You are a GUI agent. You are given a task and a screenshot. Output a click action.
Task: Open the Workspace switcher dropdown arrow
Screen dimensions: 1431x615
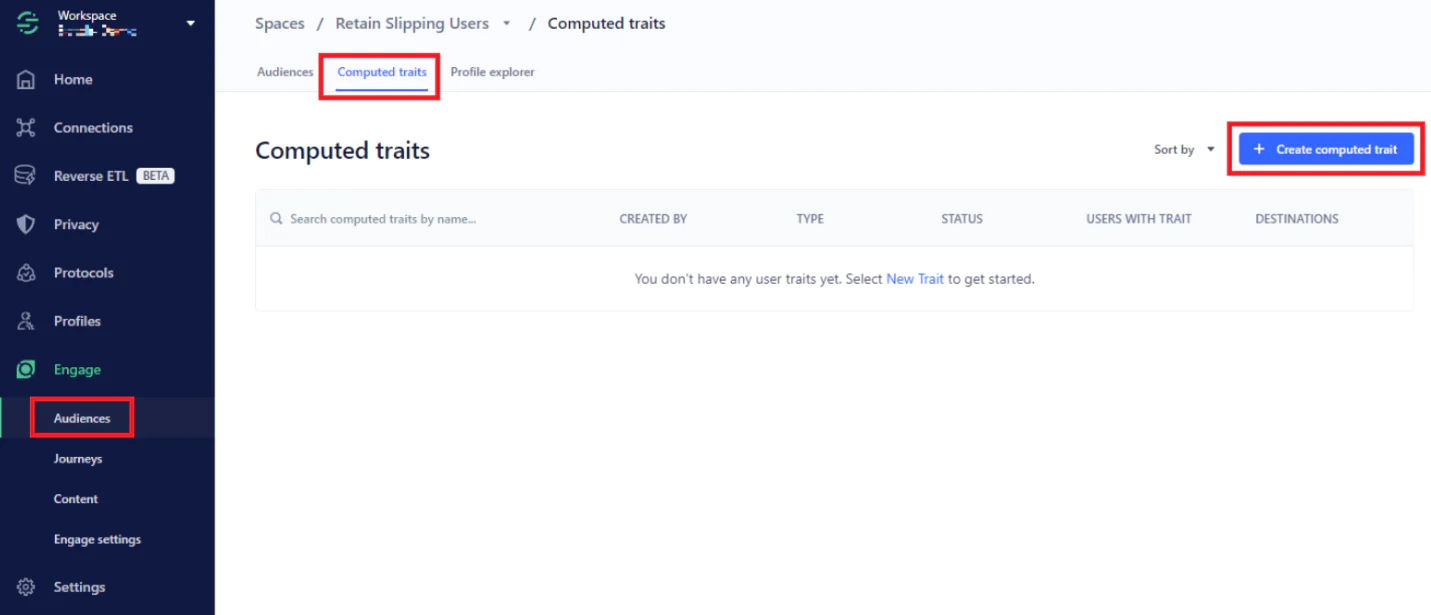tap(191, 24)
